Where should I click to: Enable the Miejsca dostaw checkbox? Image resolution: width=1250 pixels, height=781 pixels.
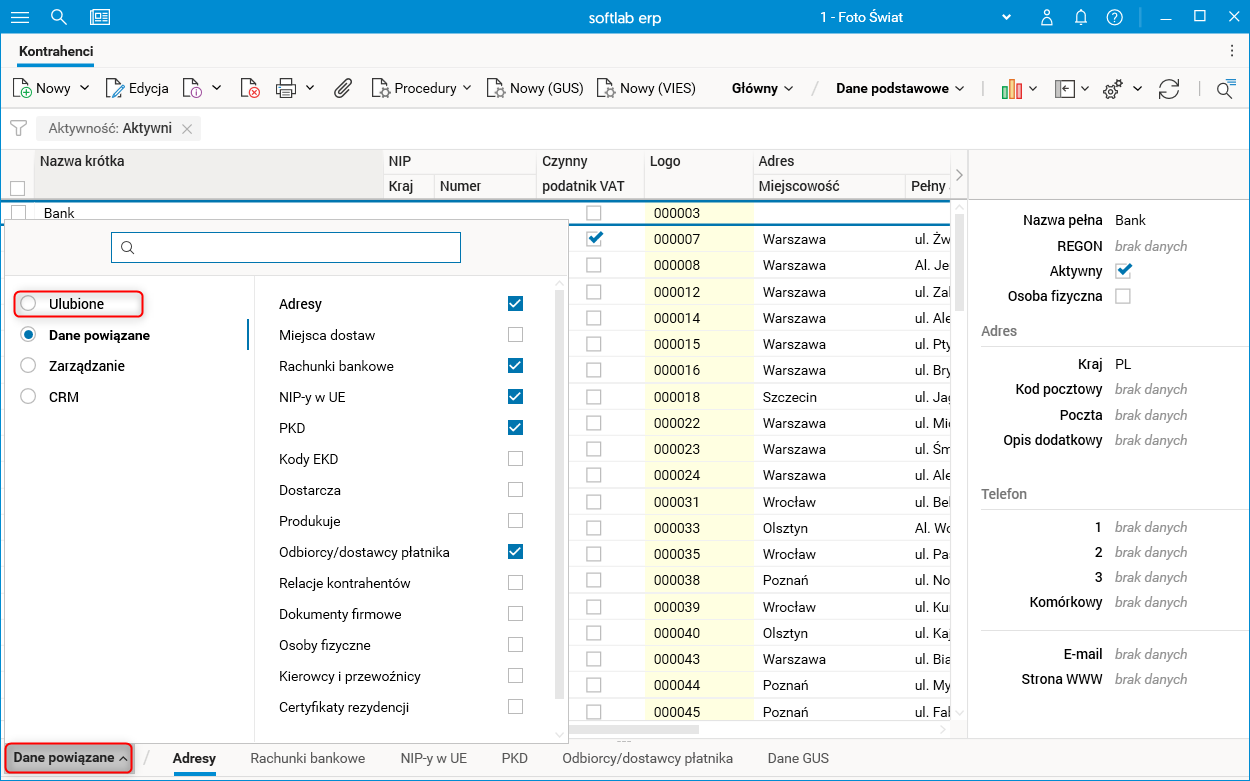tap(515, 335)
